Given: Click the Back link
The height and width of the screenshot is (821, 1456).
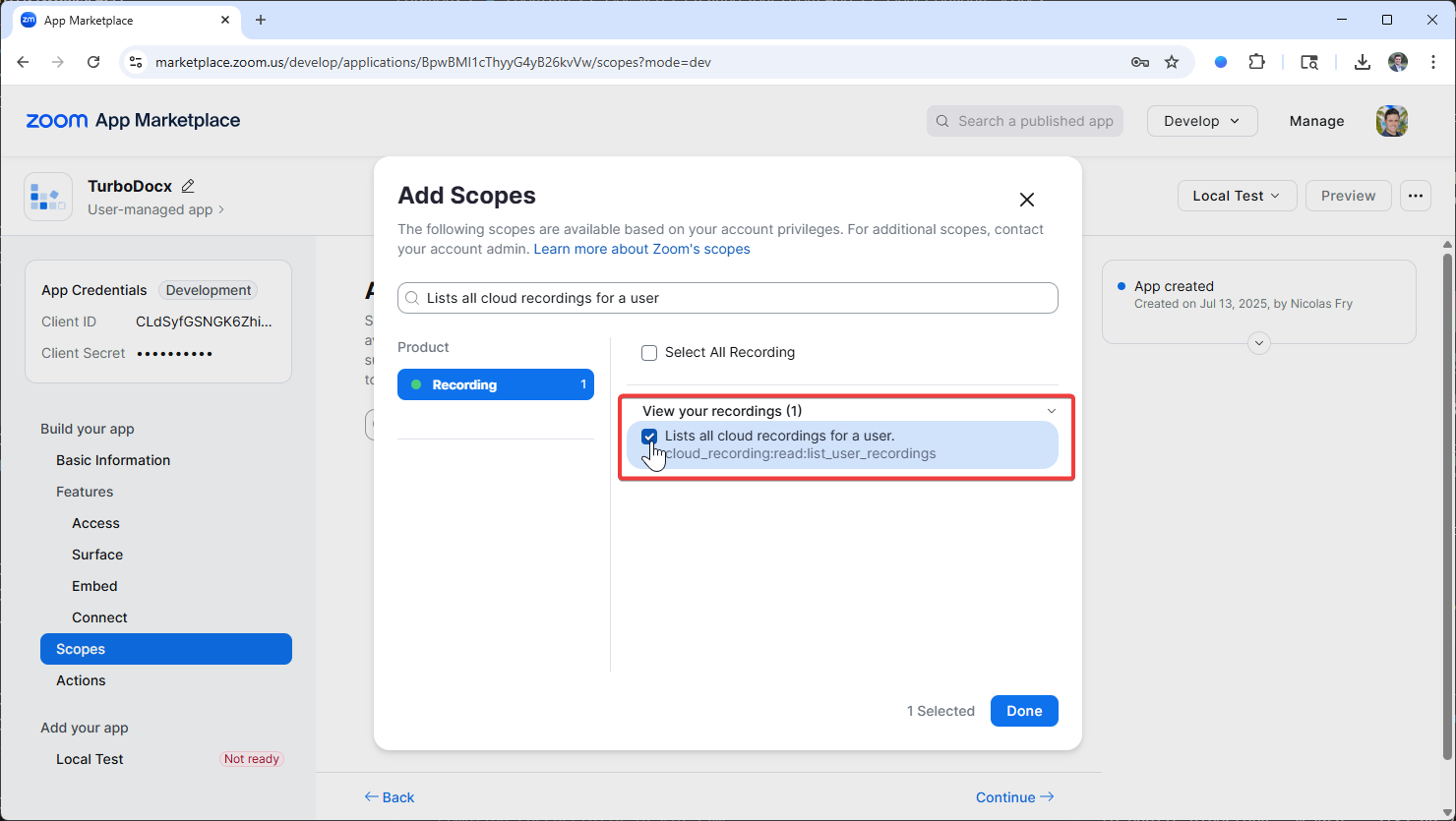Looking at the screenshot, I should point(390,797).
